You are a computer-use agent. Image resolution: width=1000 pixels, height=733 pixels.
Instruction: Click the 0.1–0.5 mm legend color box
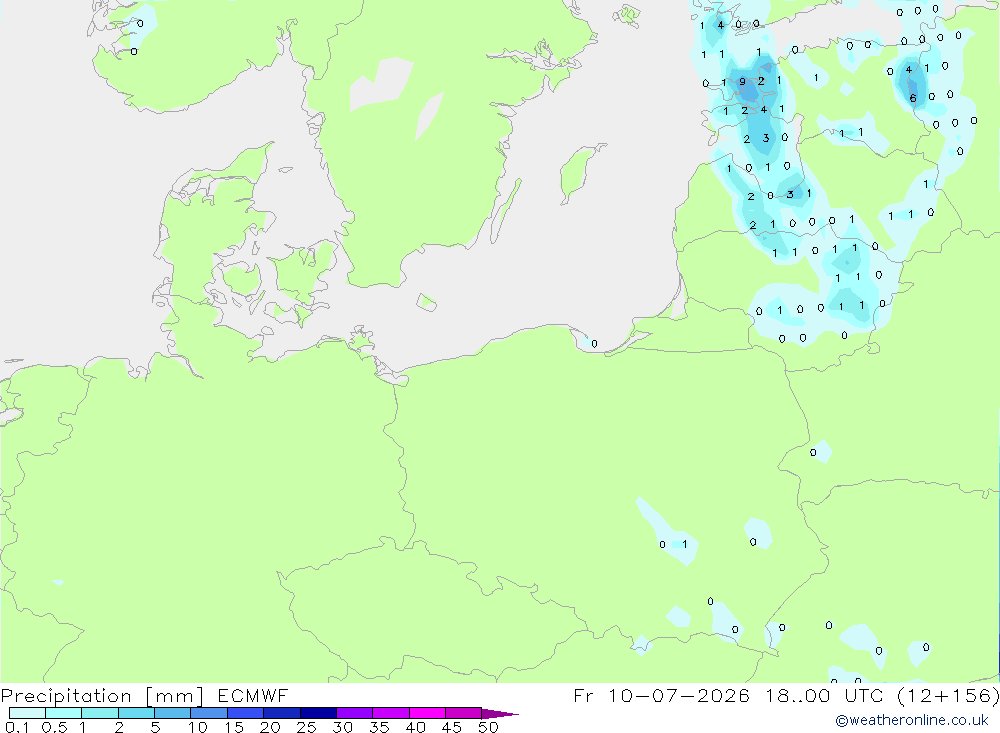27,713
